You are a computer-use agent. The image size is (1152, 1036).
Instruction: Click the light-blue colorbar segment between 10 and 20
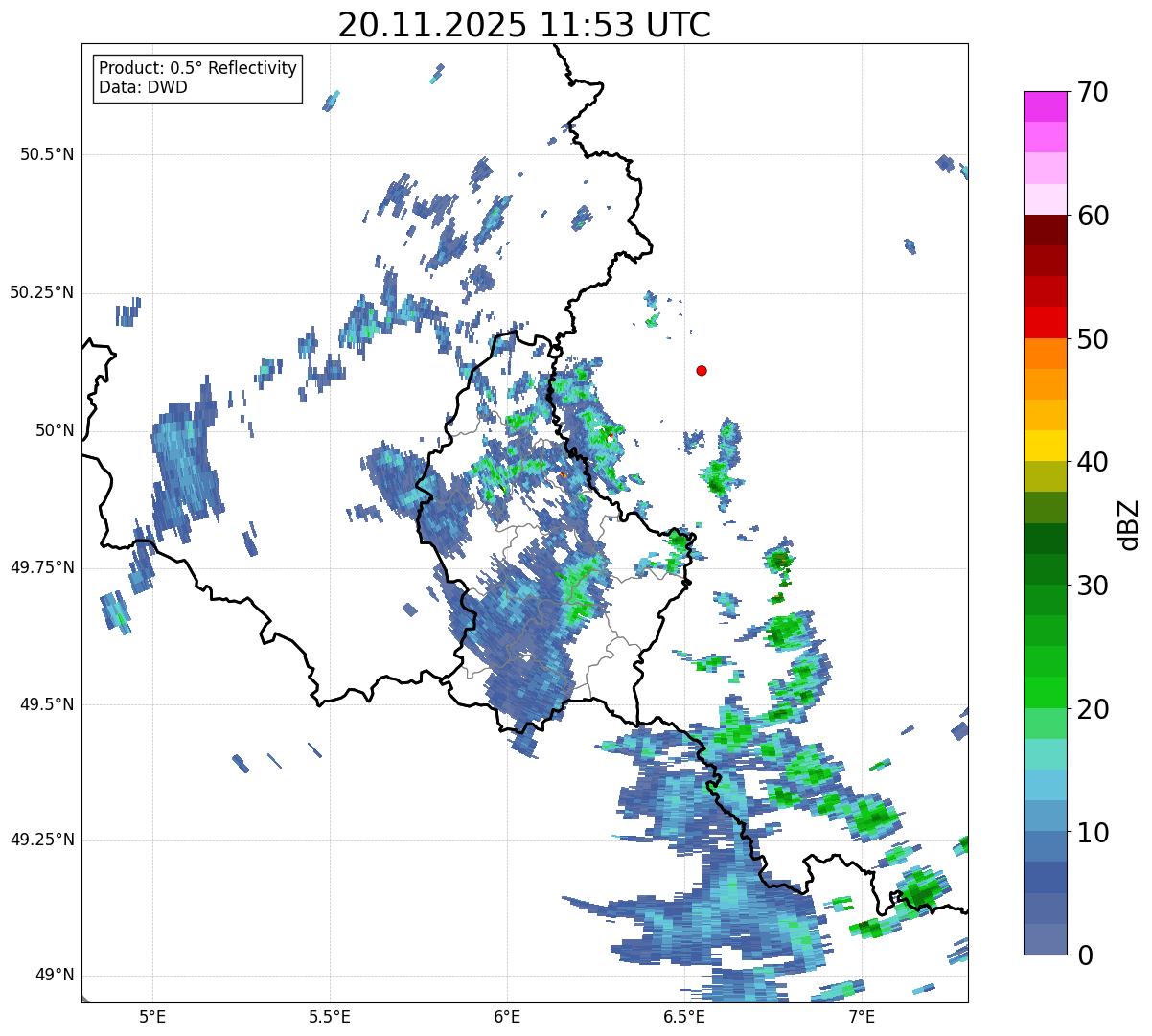[x=1045, y=785]
